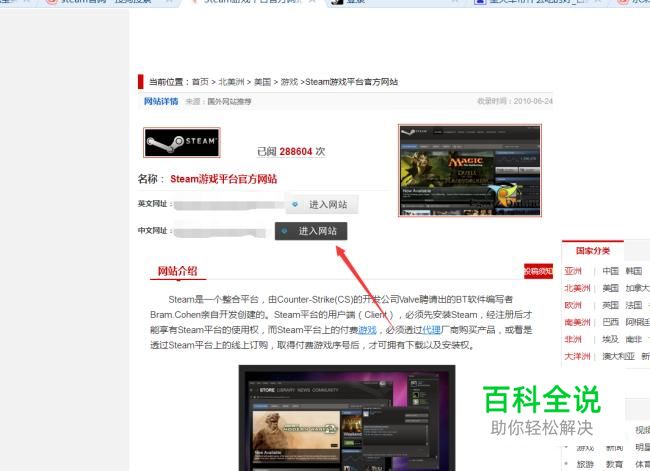Open 南非 country link
This screenshot has width=650, height=471.
click(633, 340)
